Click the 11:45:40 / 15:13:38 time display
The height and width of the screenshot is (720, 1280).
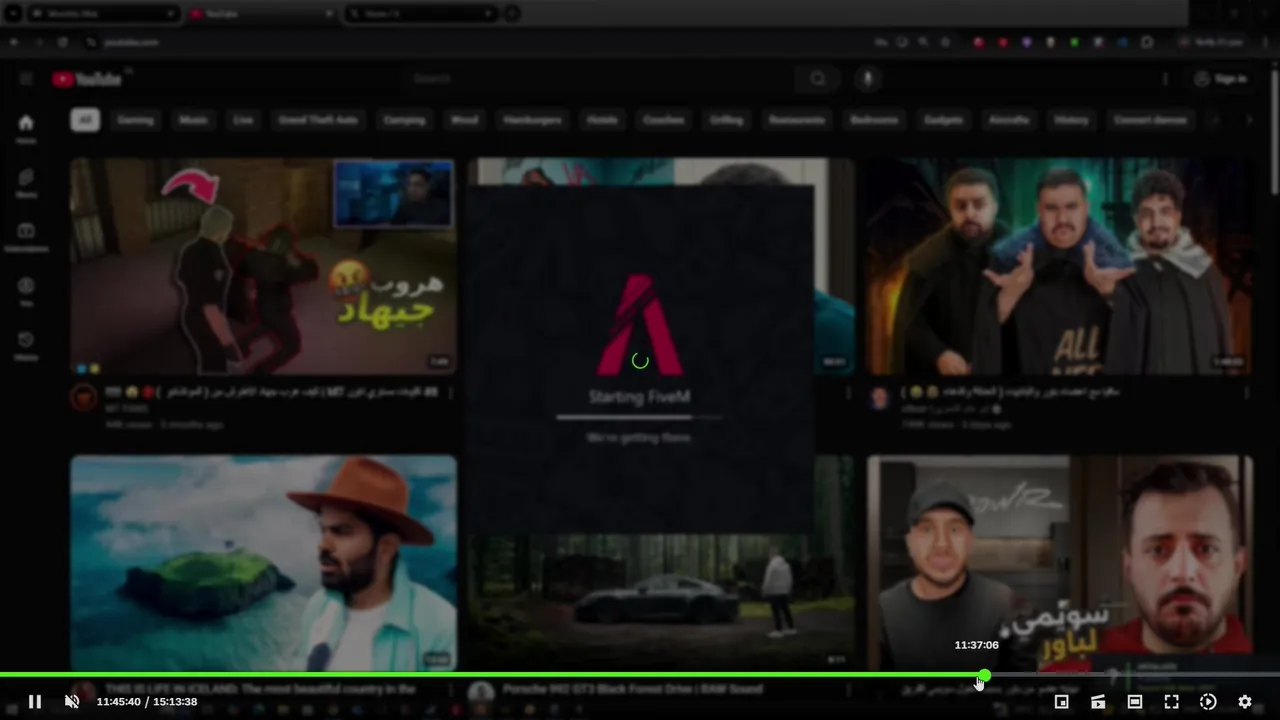pos(147,702)
